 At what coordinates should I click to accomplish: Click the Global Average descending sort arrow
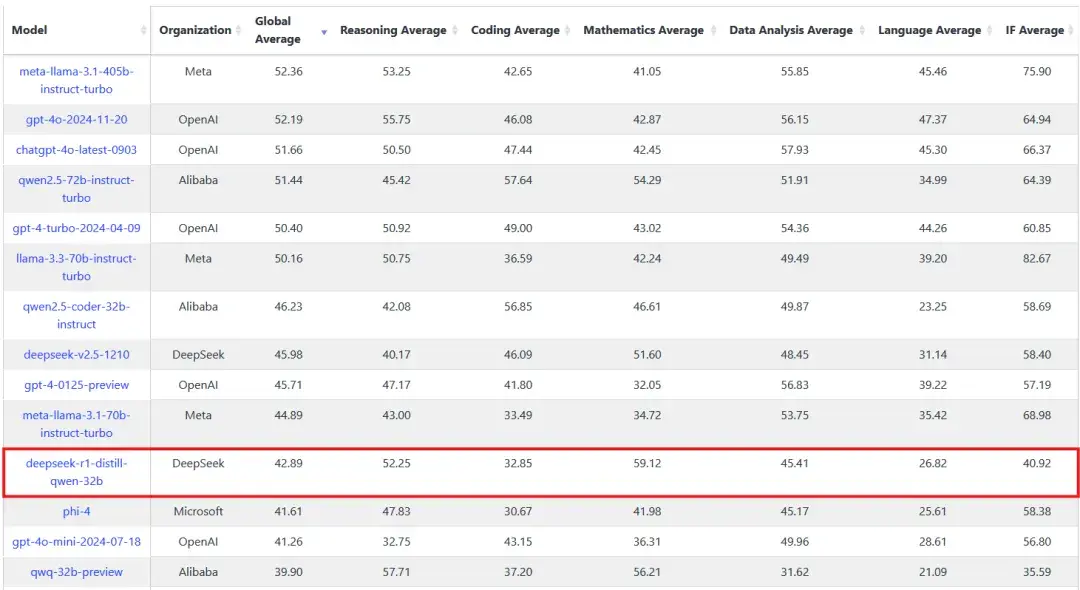pyautogui.click(x=323, y=33)
